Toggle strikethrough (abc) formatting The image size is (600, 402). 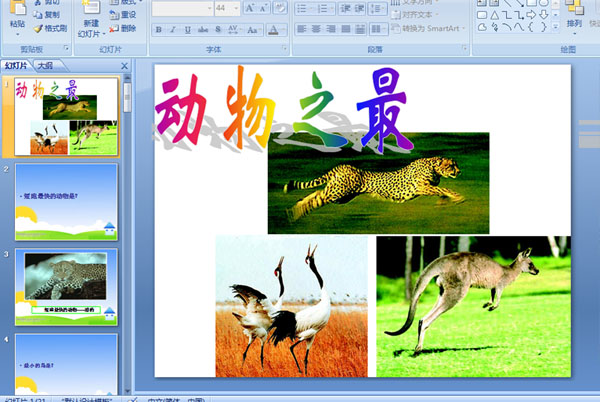[203, 29]
